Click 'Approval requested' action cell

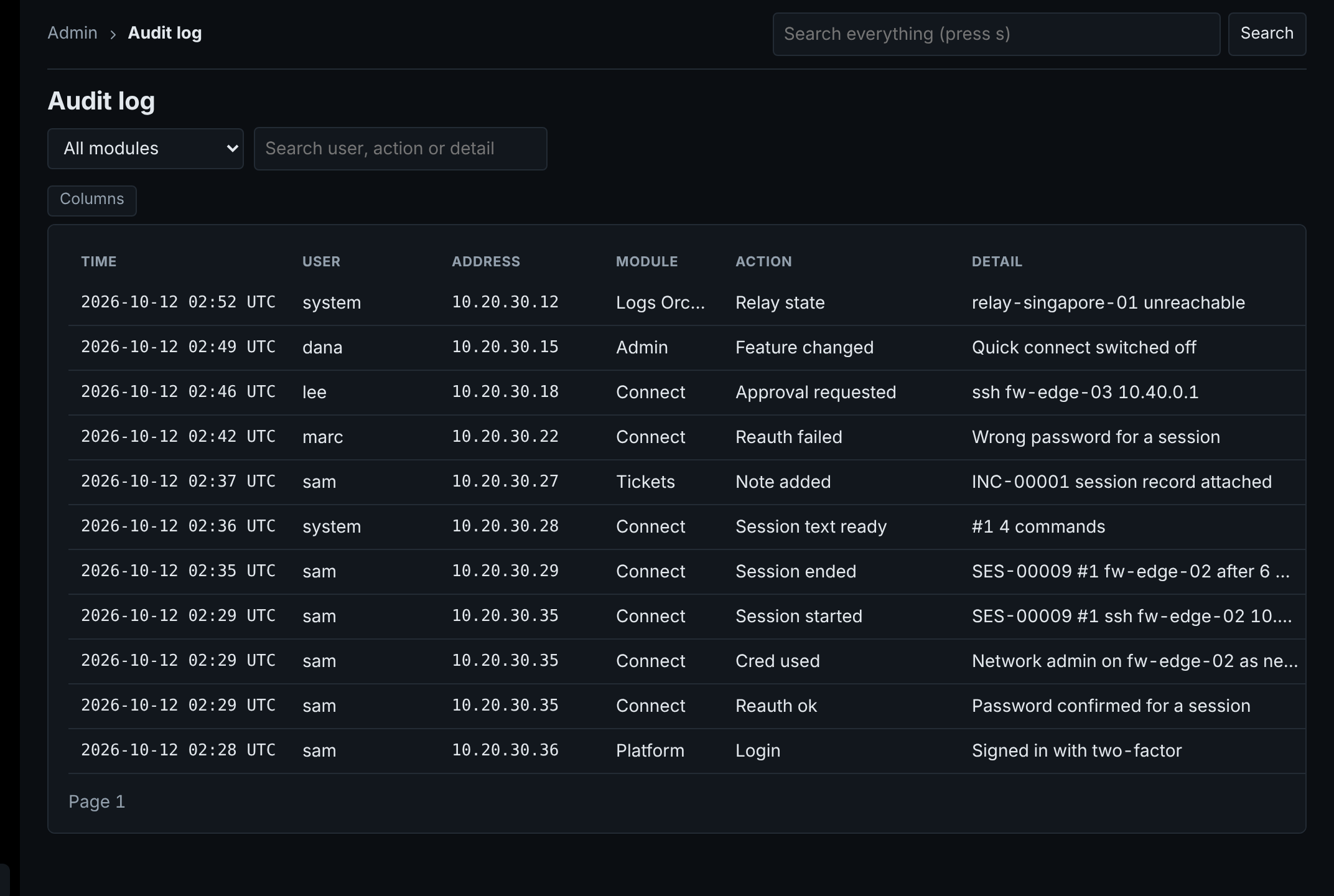tap(816, 392)
